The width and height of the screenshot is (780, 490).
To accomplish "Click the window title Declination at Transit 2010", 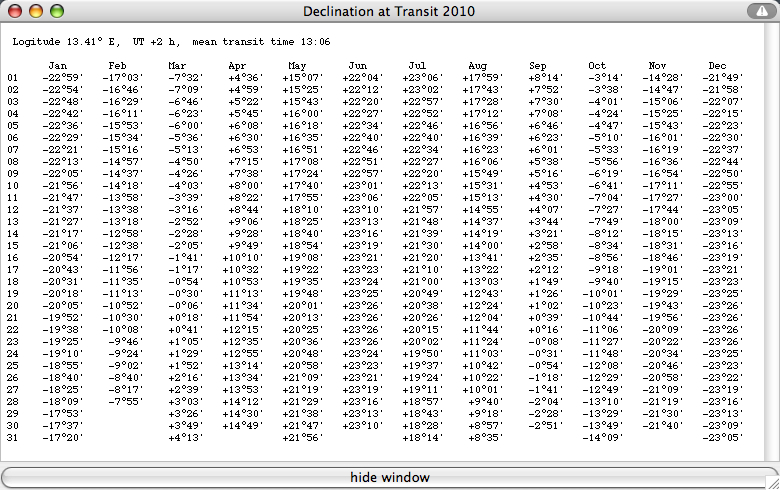I will pos(389,11).
